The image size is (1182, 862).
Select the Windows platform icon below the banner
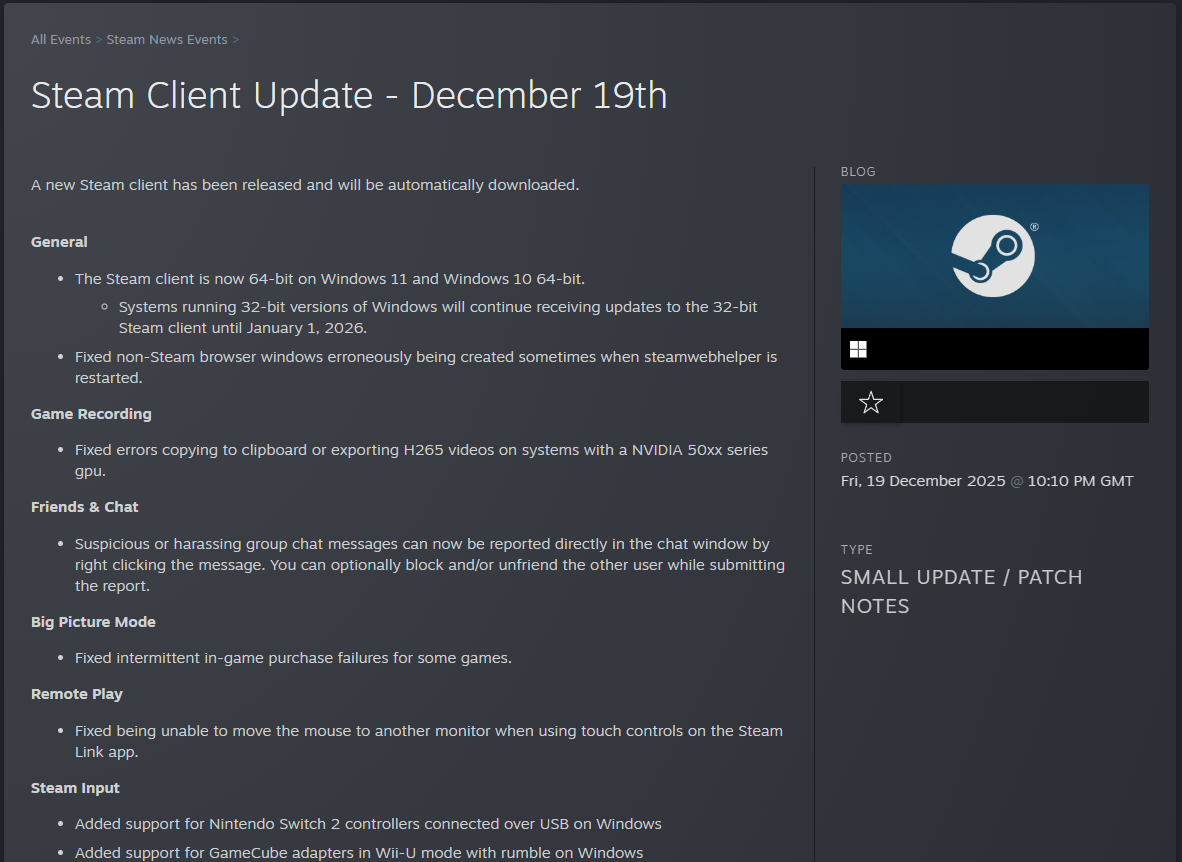(858, 348)
